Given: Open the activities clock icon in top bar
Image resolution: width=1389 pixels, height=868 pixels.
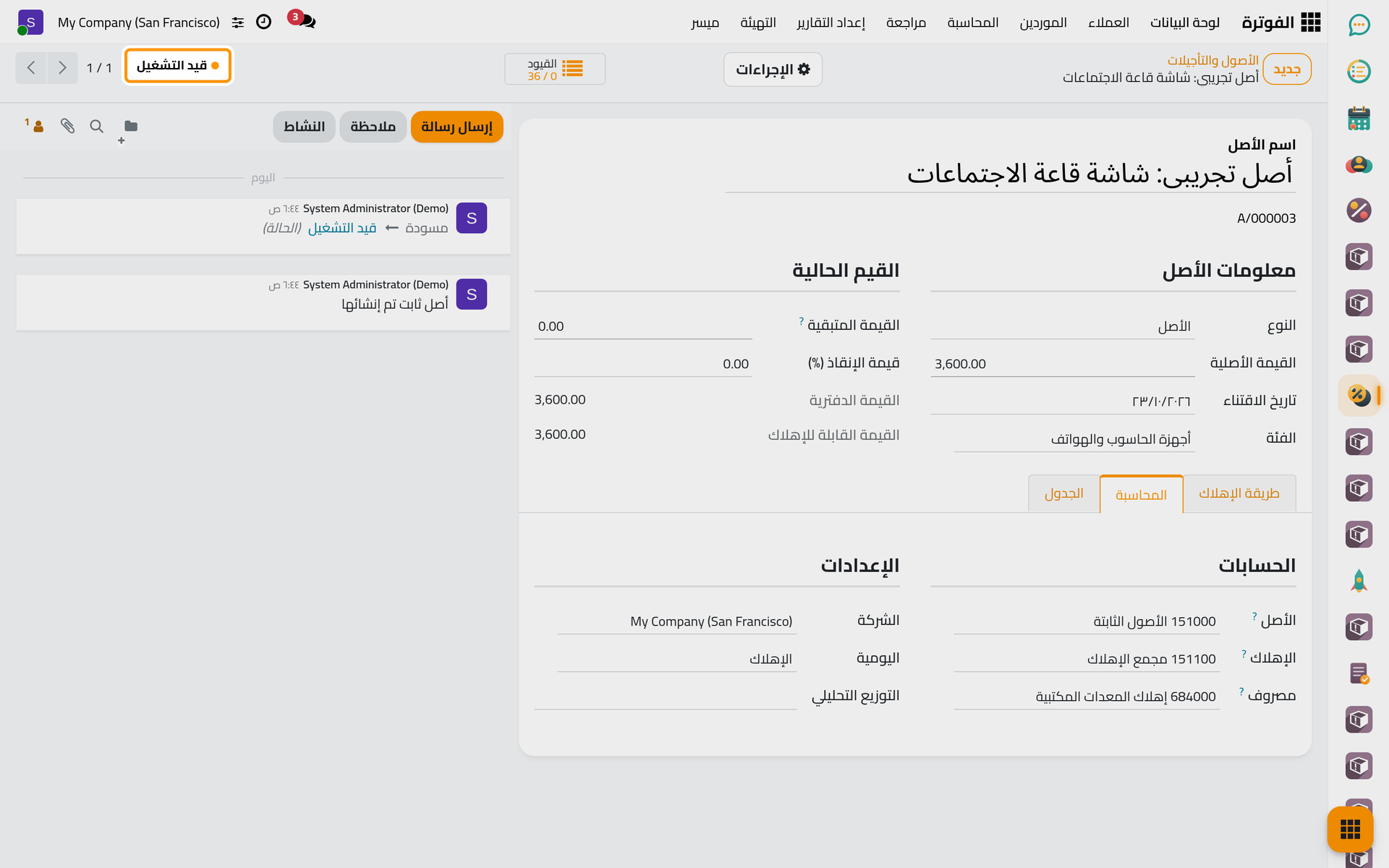Looking at the screenshot, I should tap(264, 22).
